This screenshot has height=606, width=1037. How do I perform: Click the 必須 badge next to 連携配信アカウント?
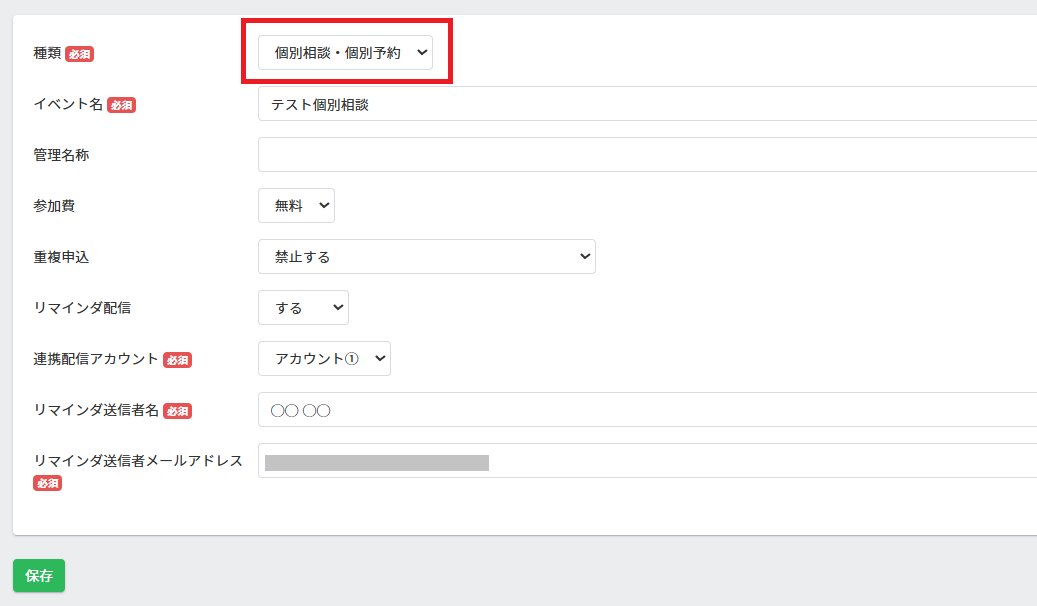click(177, 360)
